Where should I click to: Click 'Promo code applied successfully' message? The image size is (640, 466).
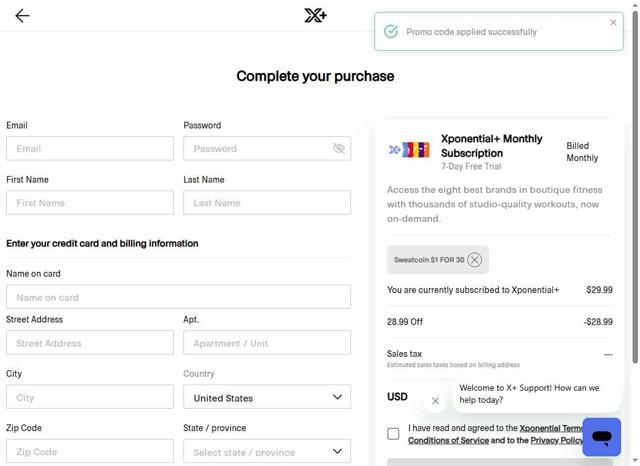click(471, 32)
